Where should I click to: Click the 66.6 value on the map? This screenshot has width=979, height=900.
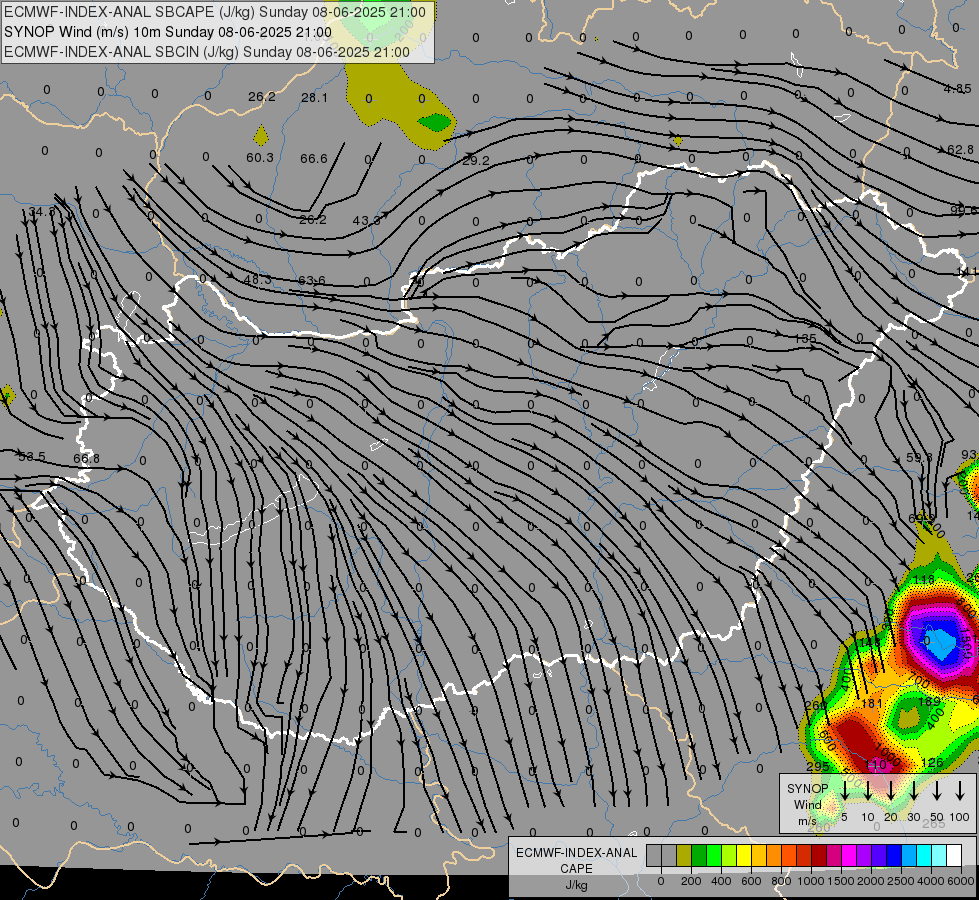pyautogui.click(x=313, y=159)
